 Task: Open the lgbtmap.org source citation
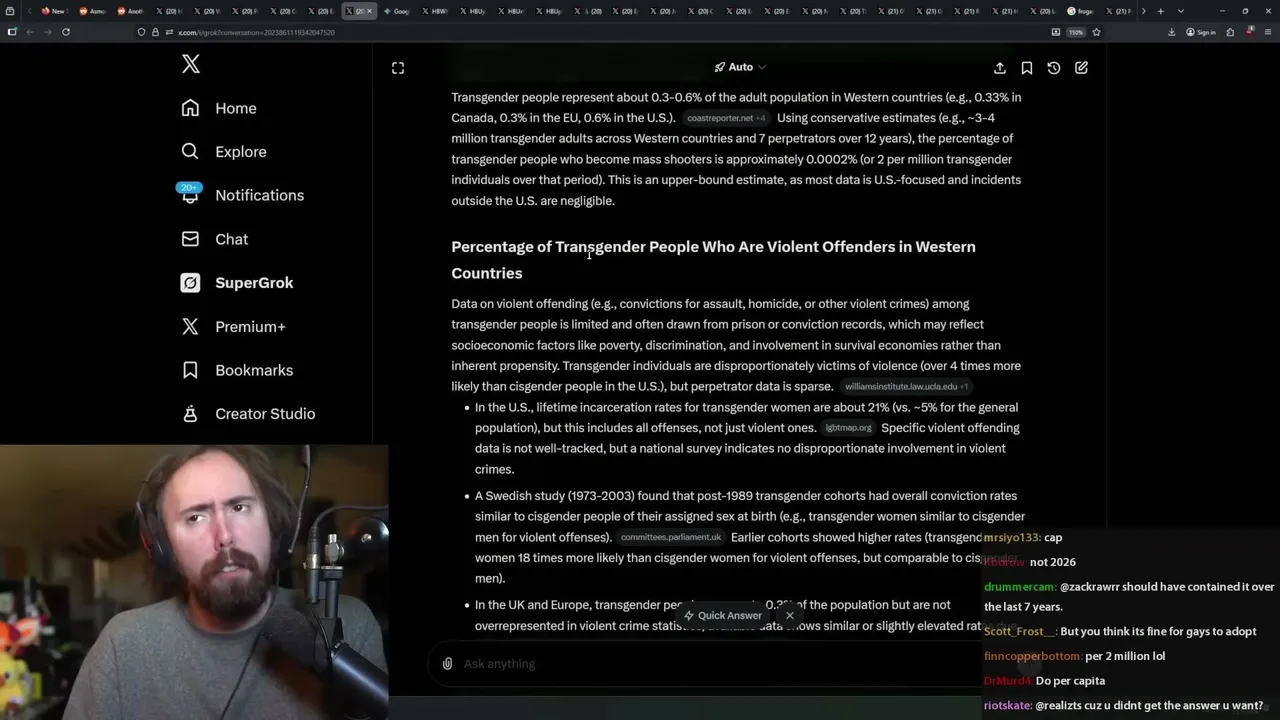point(848,428)
